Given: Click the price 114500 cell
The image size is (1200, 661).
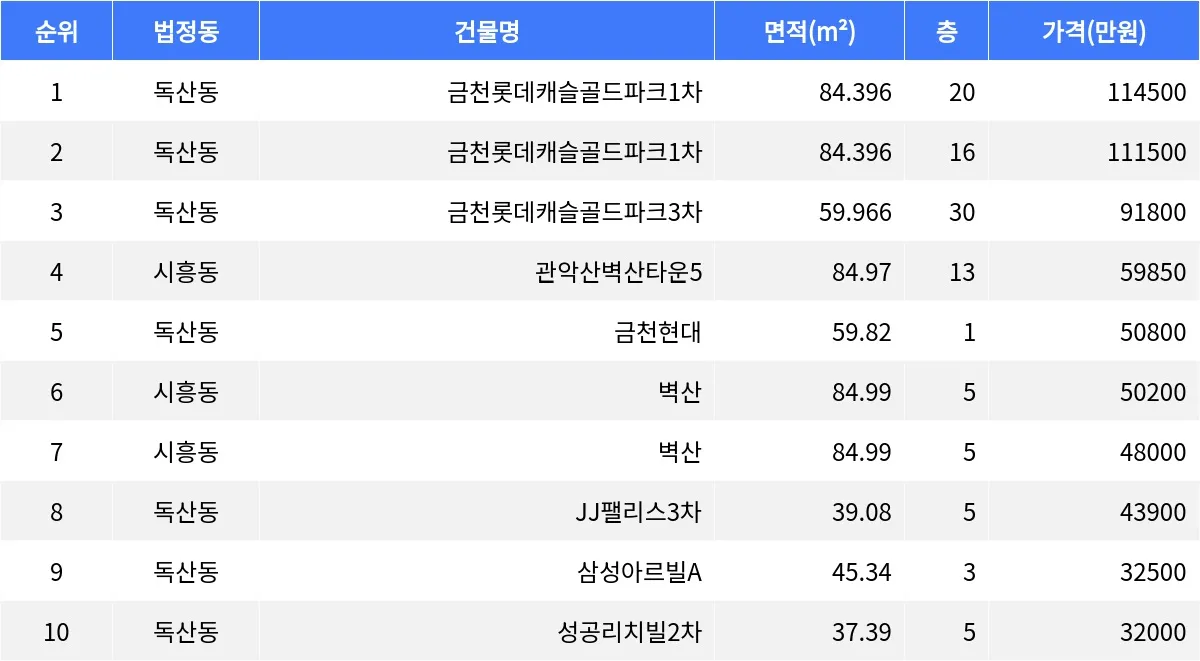Looking at the screenshot, I should pos(1147,93).
